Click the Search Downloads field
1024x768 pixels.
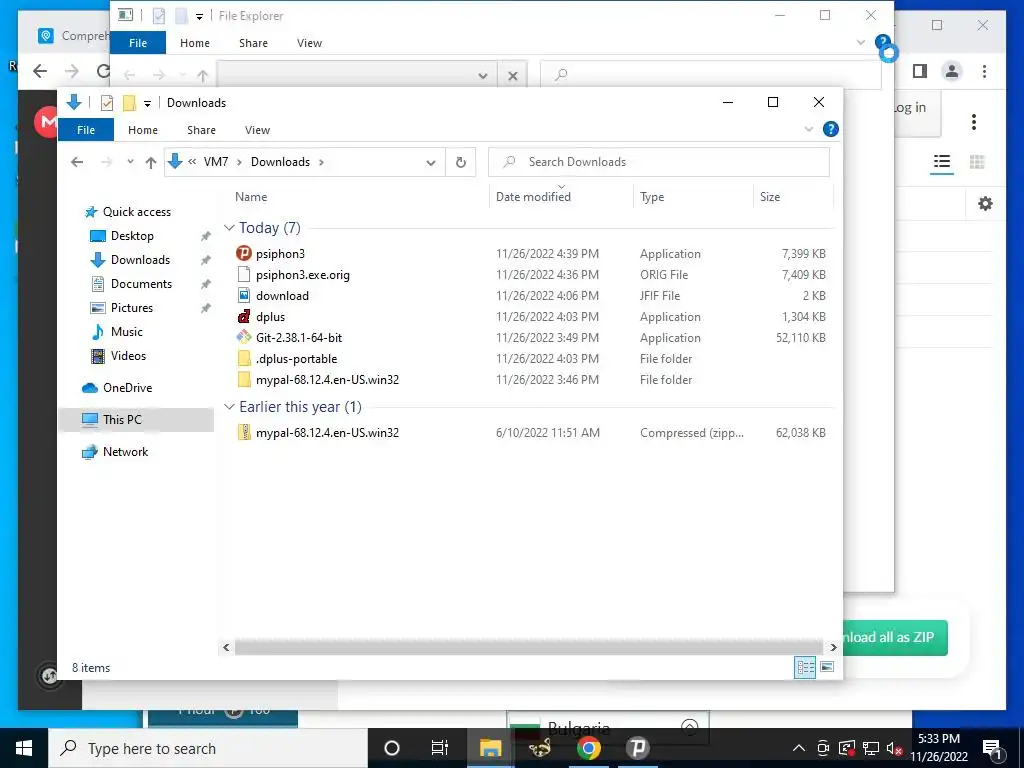pos(659,162)
